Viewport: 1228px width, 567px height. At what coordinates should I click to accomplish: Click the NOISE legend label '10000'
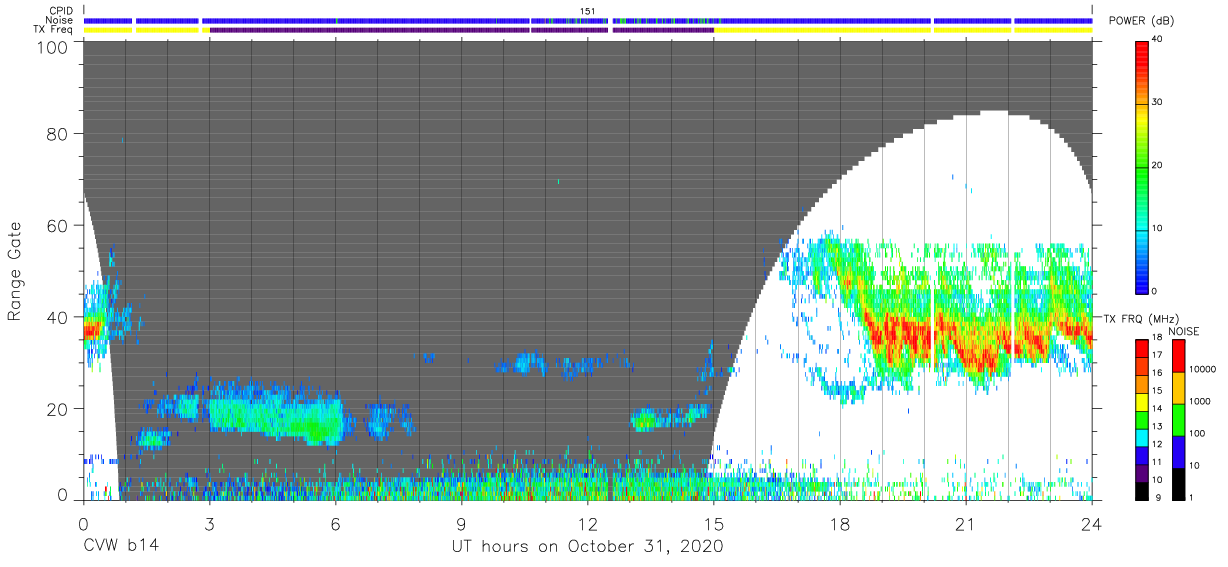pos(1203,370)
